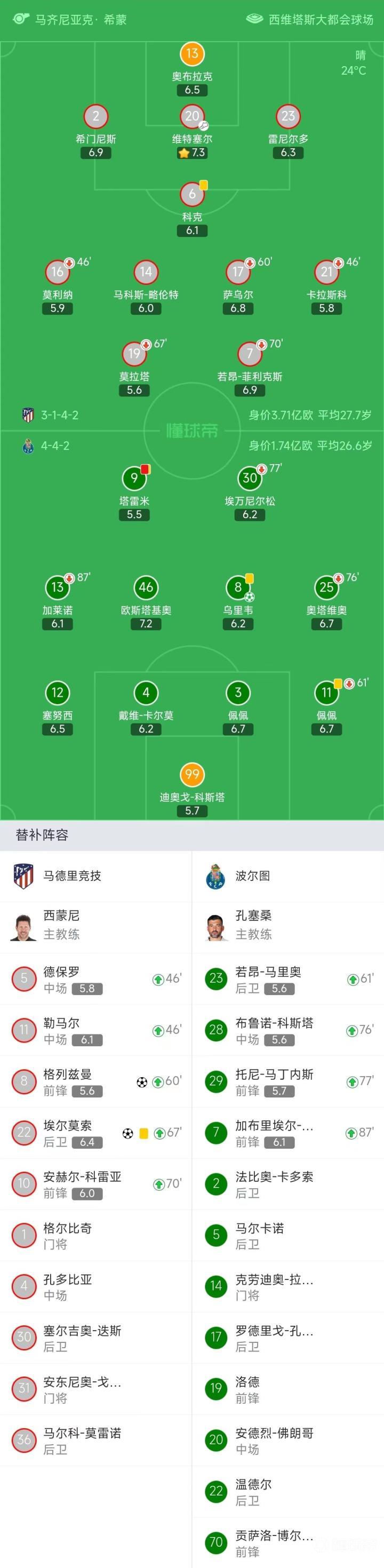Open the 马德里竞技 team header in substitutes

point(95,876)
